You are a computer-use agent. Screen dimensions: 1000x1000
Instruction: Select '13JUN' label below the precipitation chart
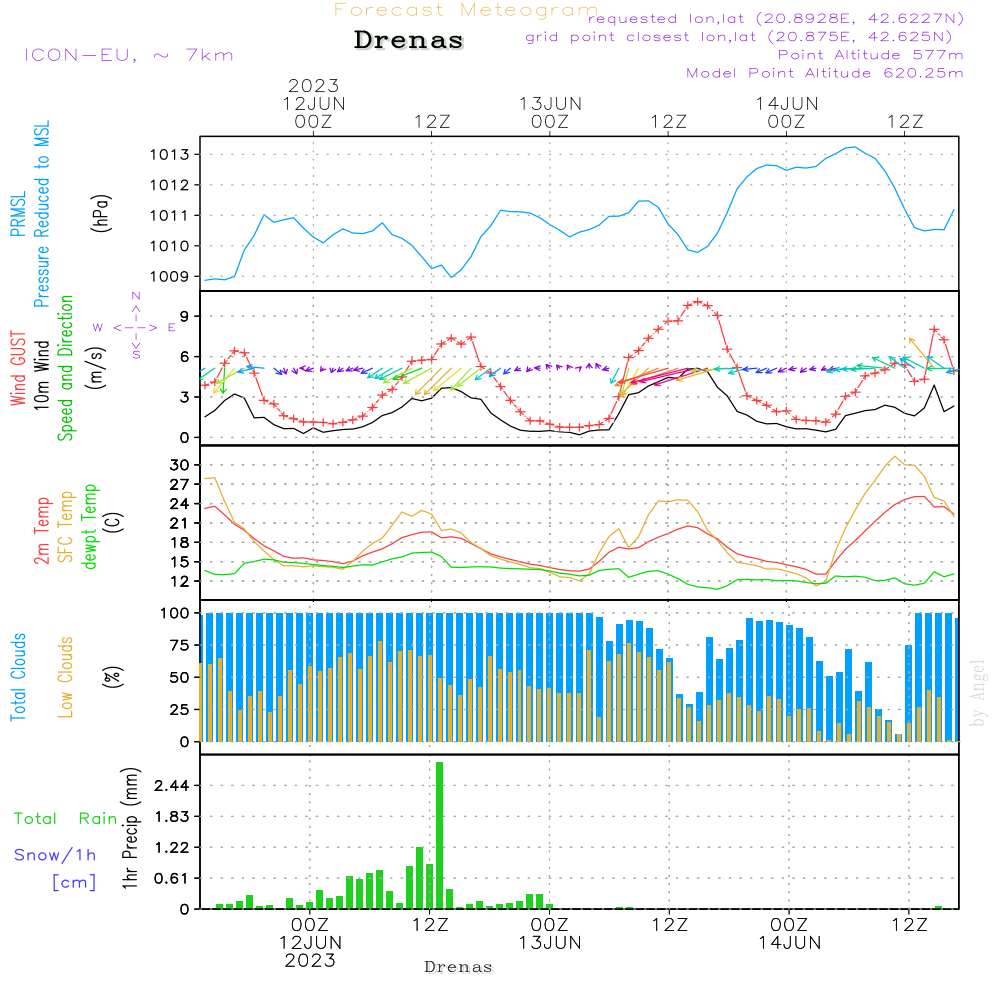(550, 943)
